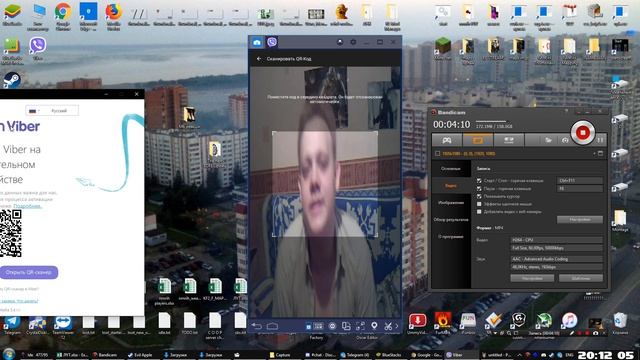
Task: Open Video tab in Bandicam sidebar
Action: (x=451, y=186)
